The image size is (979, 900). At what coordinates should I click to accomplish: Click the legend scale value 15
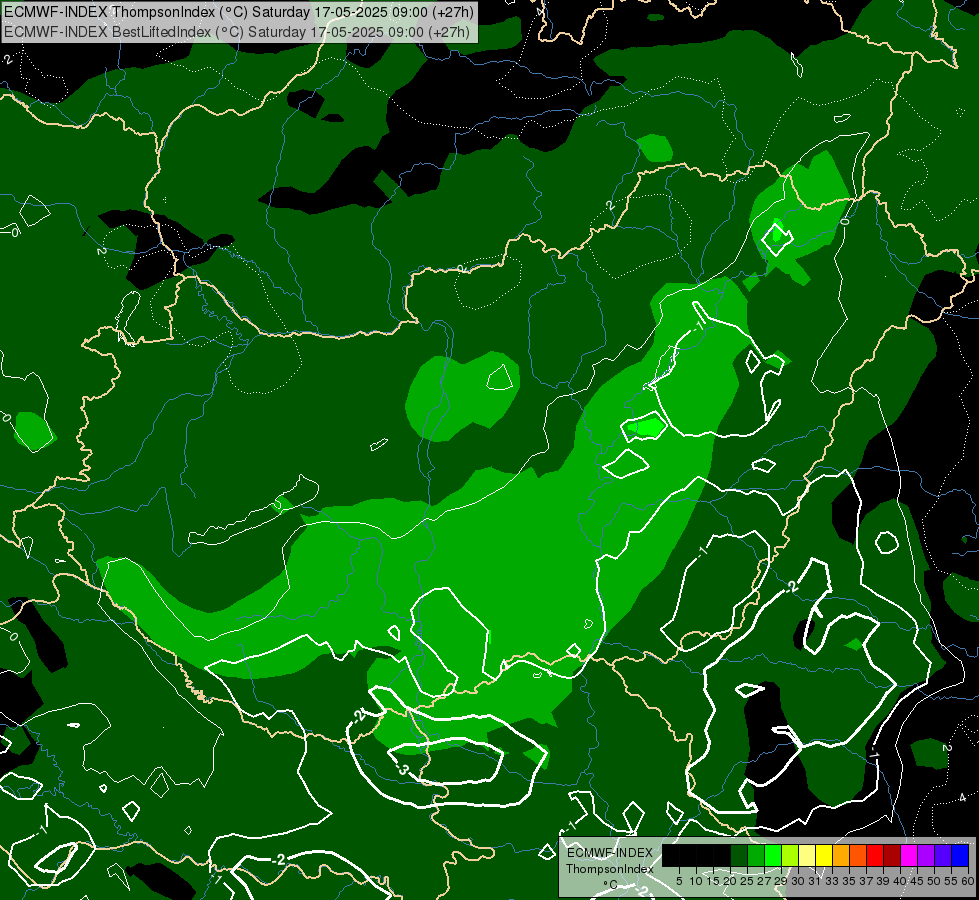(713, 881)
